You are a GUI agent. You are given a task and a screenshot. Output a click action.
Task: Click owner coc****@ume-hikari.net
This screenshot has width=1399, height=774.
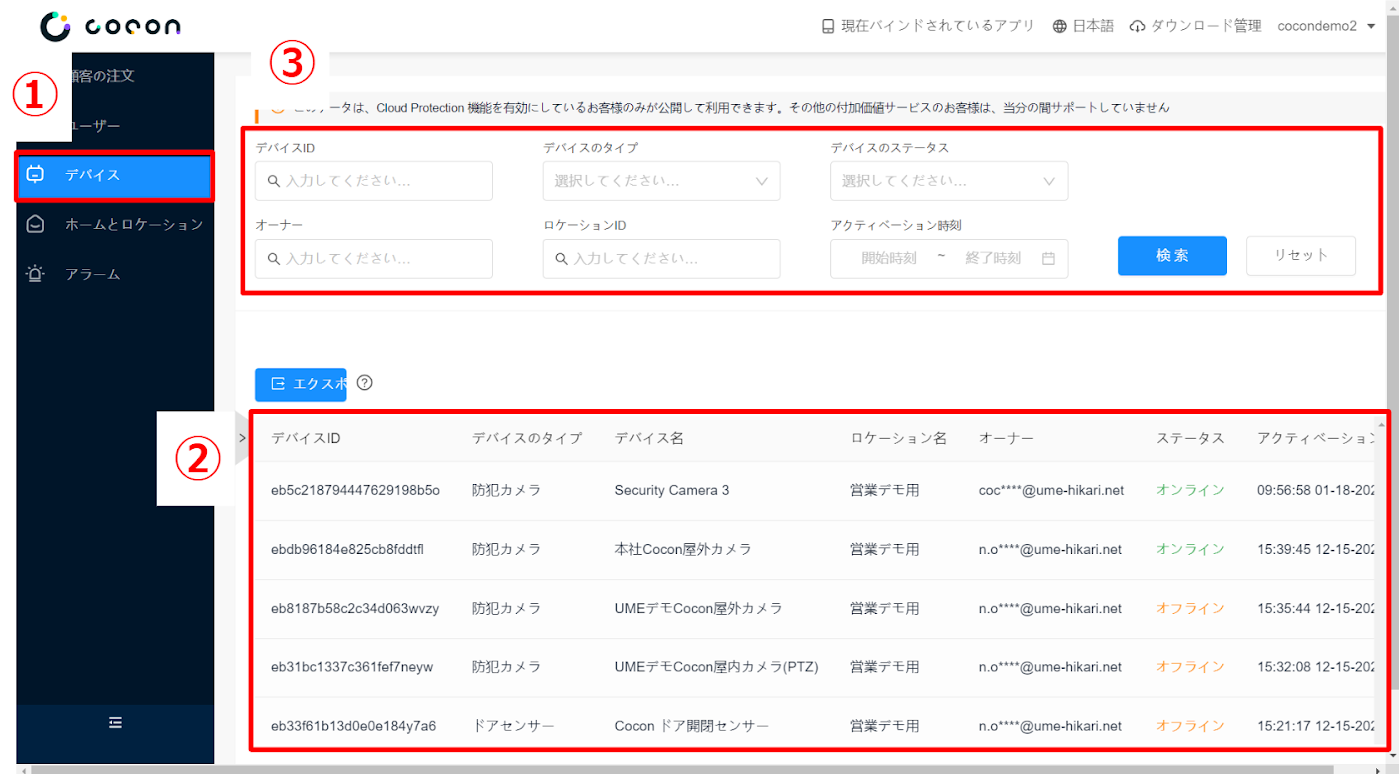[1051, 490]
